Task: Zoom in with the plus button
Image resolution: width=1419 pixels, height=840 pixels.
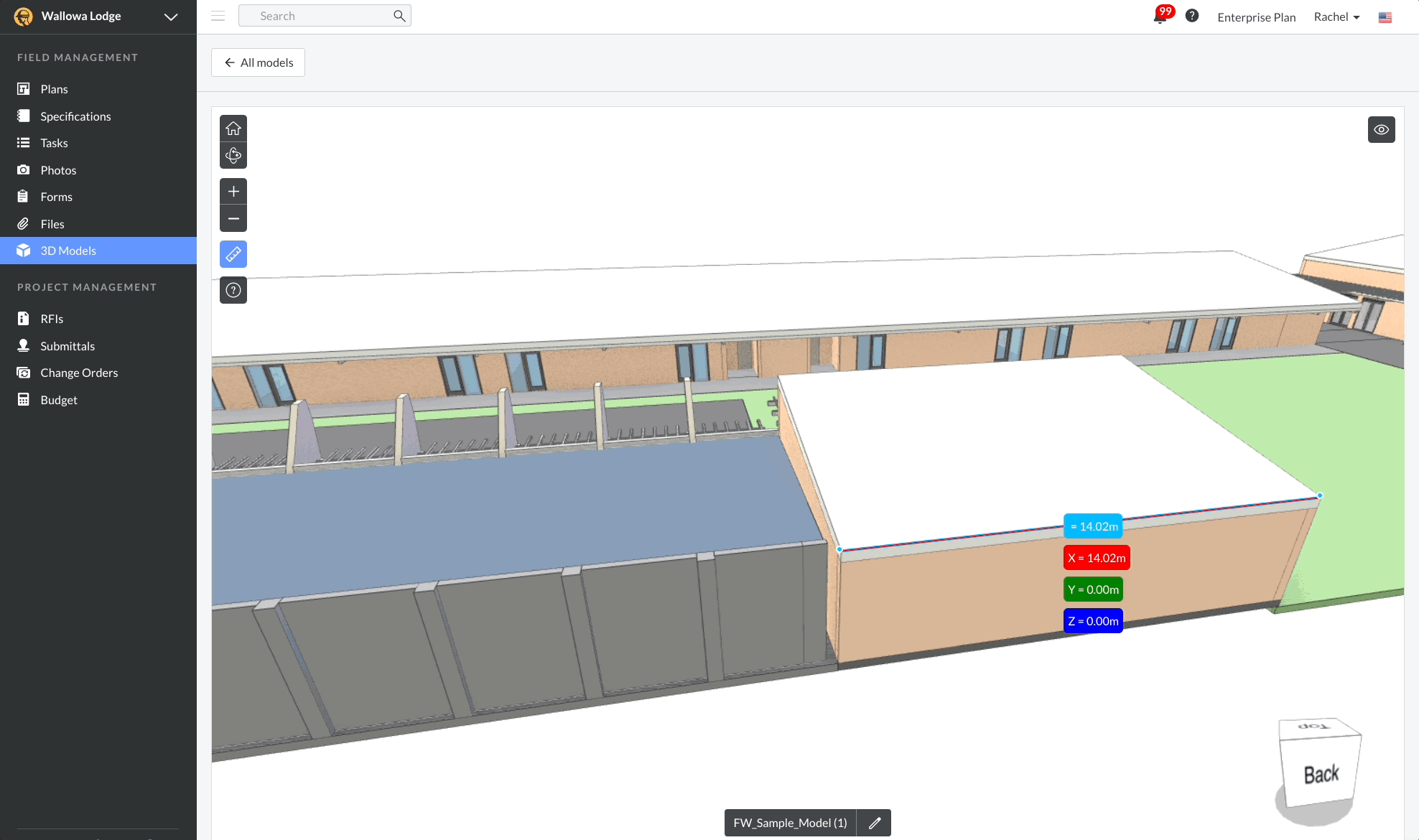Action: [x=233, y=192]
